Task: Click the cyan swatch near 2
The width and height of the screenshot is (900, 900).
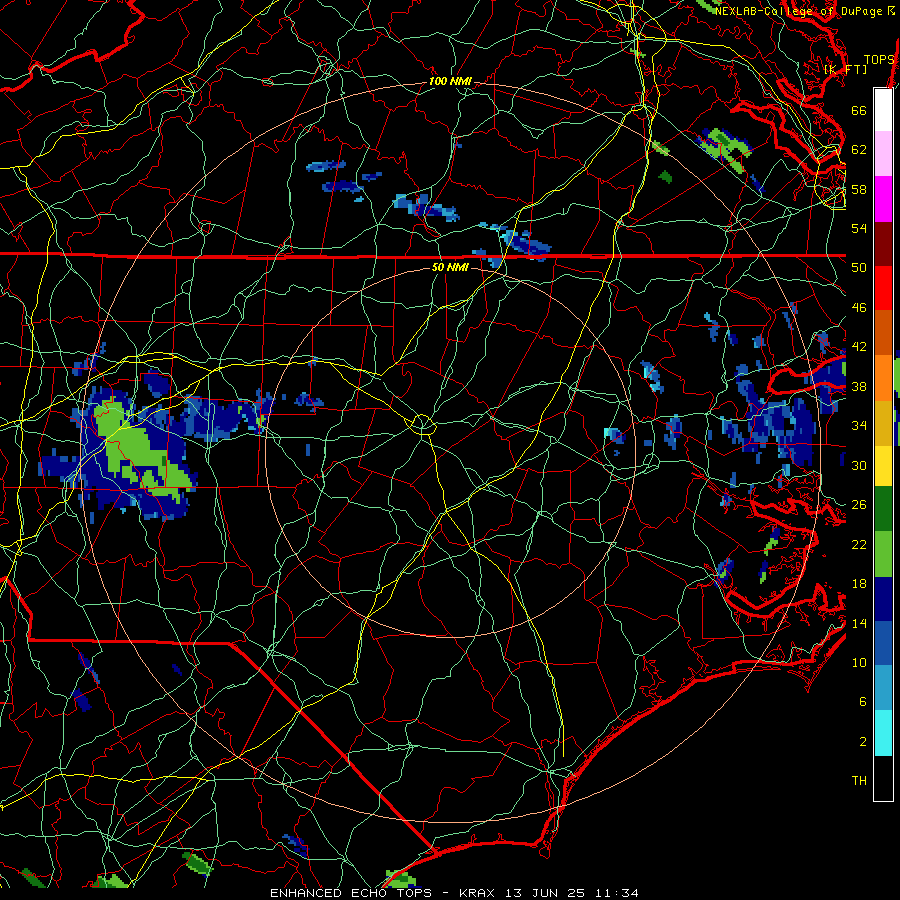Action: 883,733
